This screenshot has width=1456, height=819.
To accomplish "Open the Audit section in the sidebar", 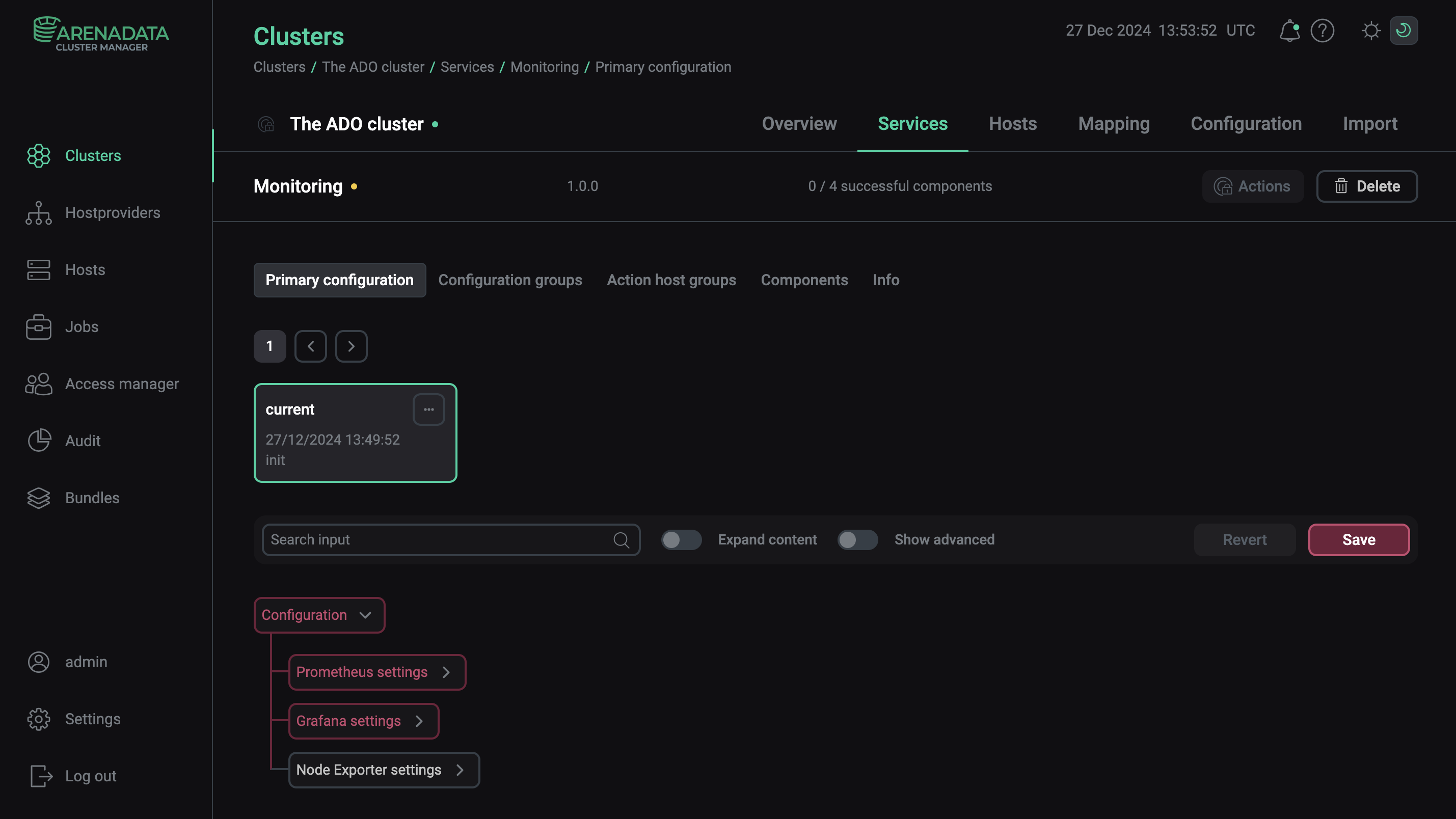I will [83, 440].
